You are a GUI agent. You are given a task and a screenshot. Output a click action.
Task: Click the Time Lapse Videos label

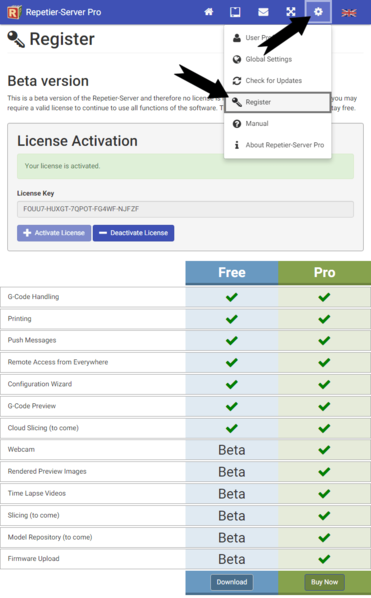37,494
